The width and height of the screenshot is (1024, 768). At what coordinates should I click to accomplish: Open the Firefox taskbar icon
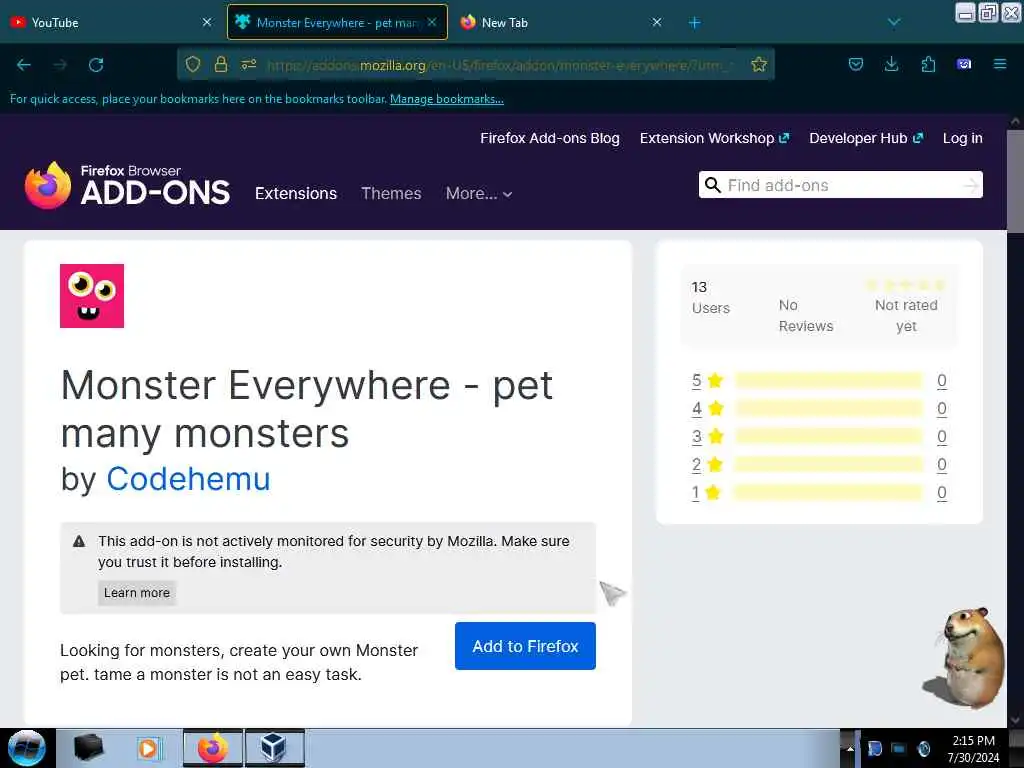pyautogui.click(x=213, y=748)
